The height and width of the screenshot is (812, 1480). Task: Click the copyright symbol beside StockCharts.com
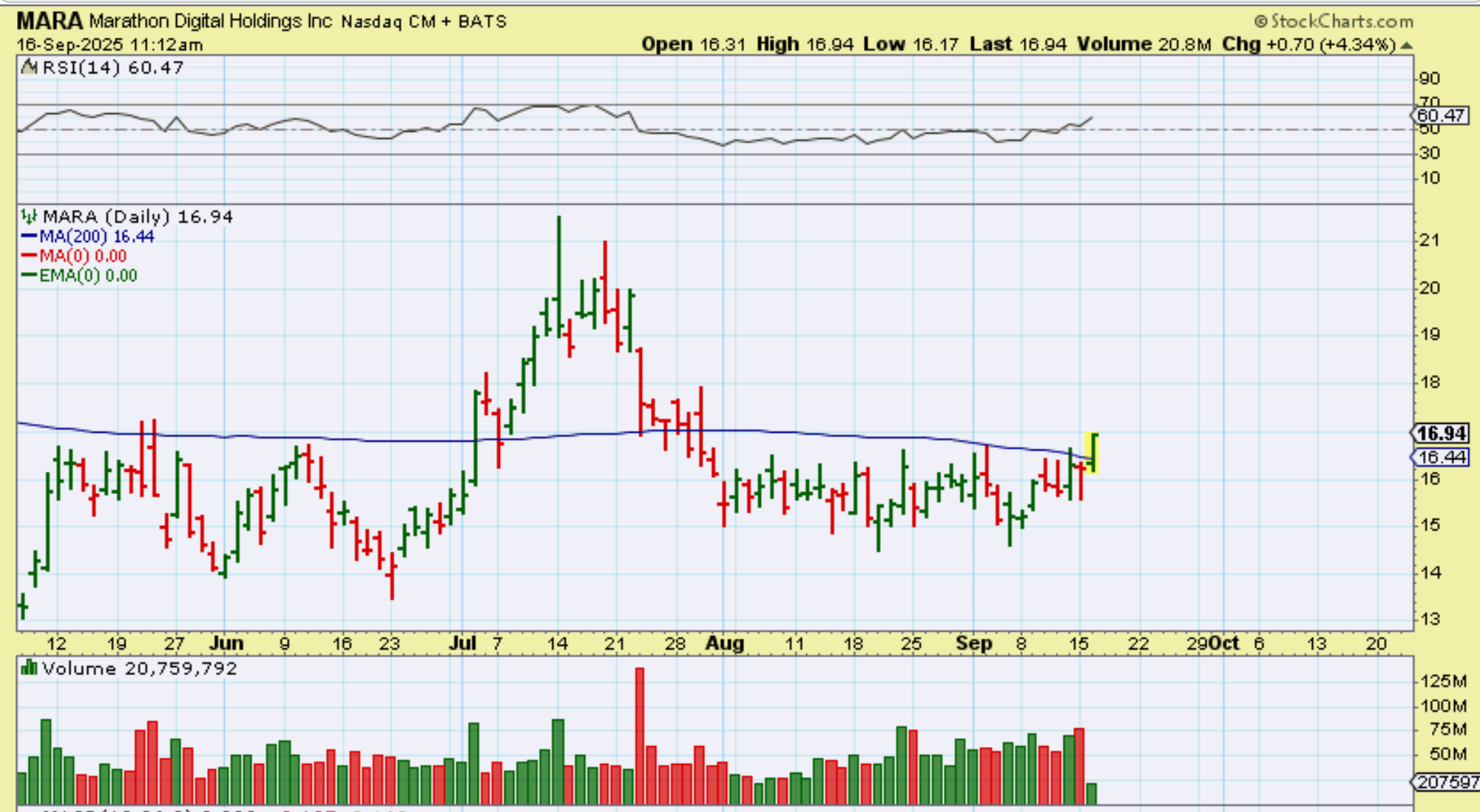click(x=1260, y=22)
